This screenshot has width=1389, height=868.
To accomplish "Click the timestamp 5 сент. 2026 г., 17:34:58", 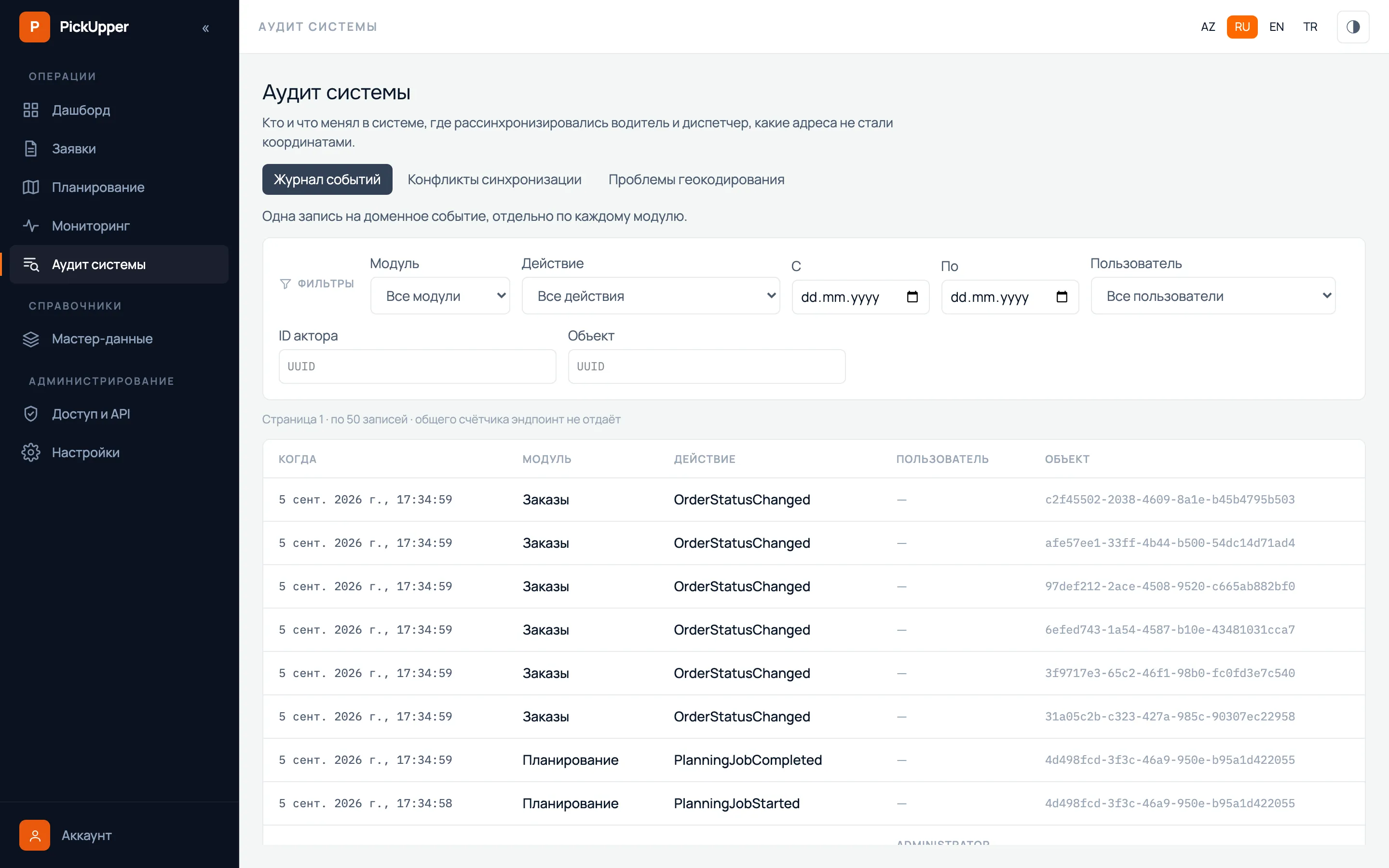I will [366, 803].
